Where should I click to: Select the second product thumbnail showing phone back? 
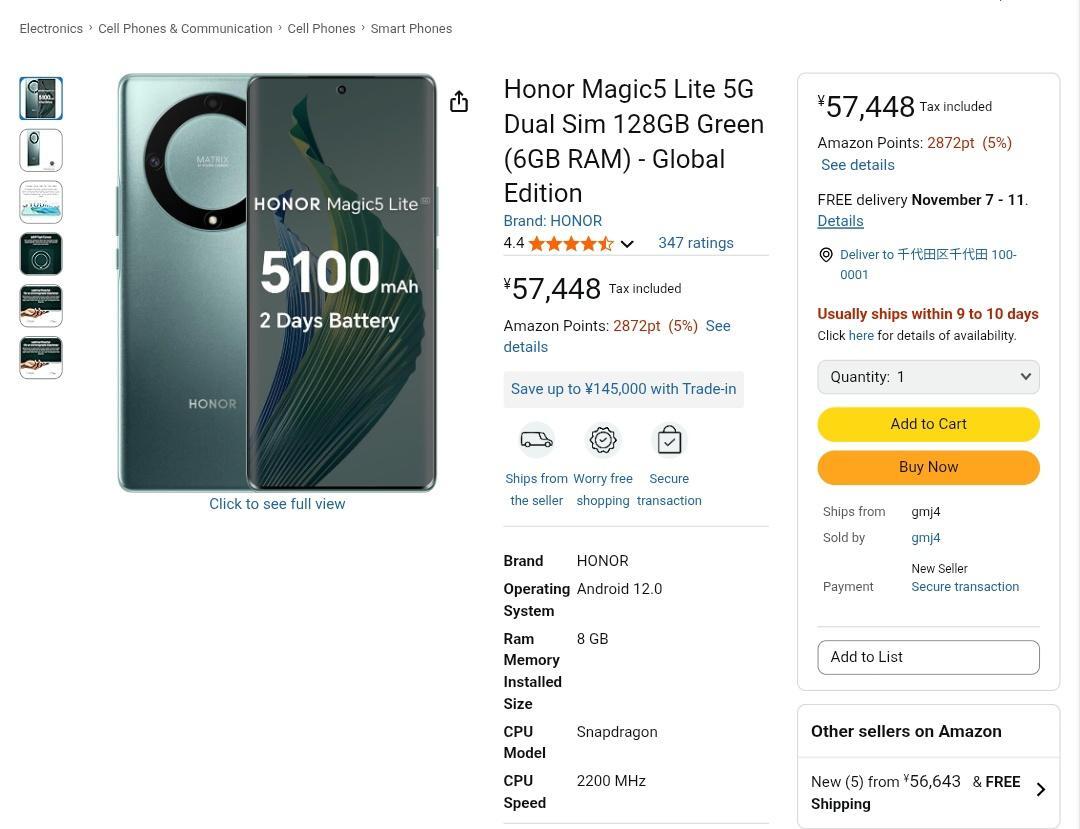(x=41, y=150)
